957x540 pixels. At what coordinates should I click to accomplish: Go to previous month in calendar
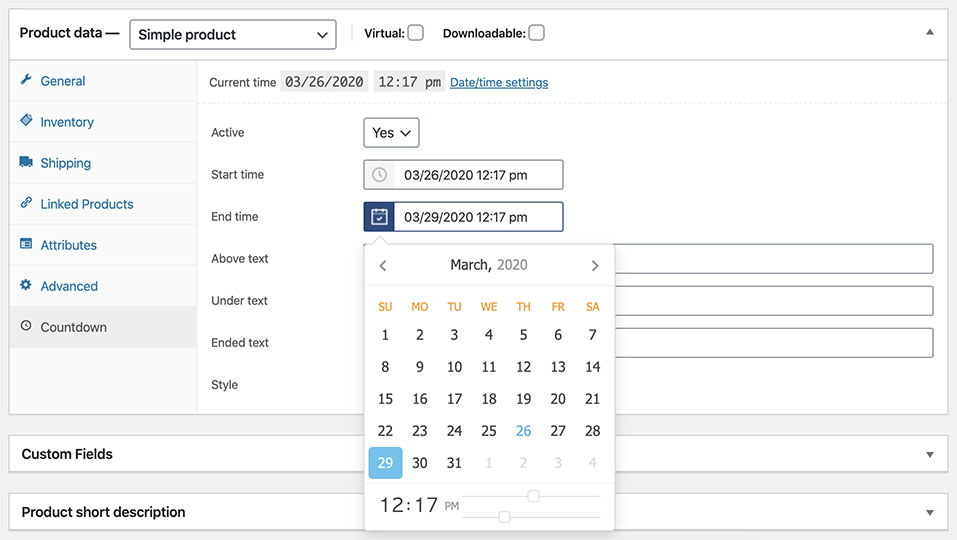[383, 266]
